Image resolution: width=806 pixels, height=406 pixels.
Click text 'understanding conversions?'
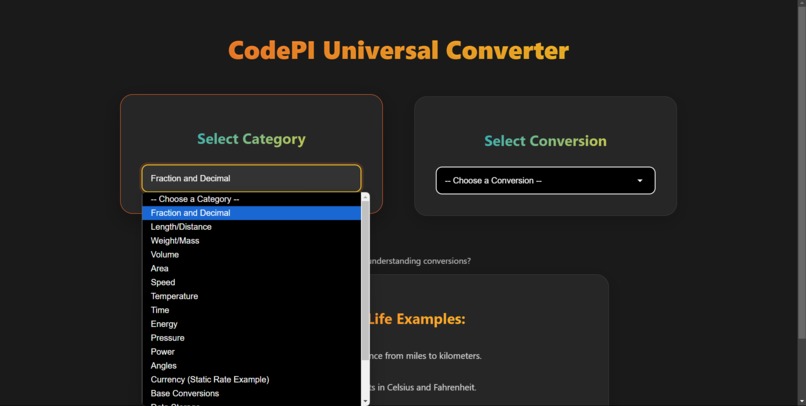tap(420, 261)
